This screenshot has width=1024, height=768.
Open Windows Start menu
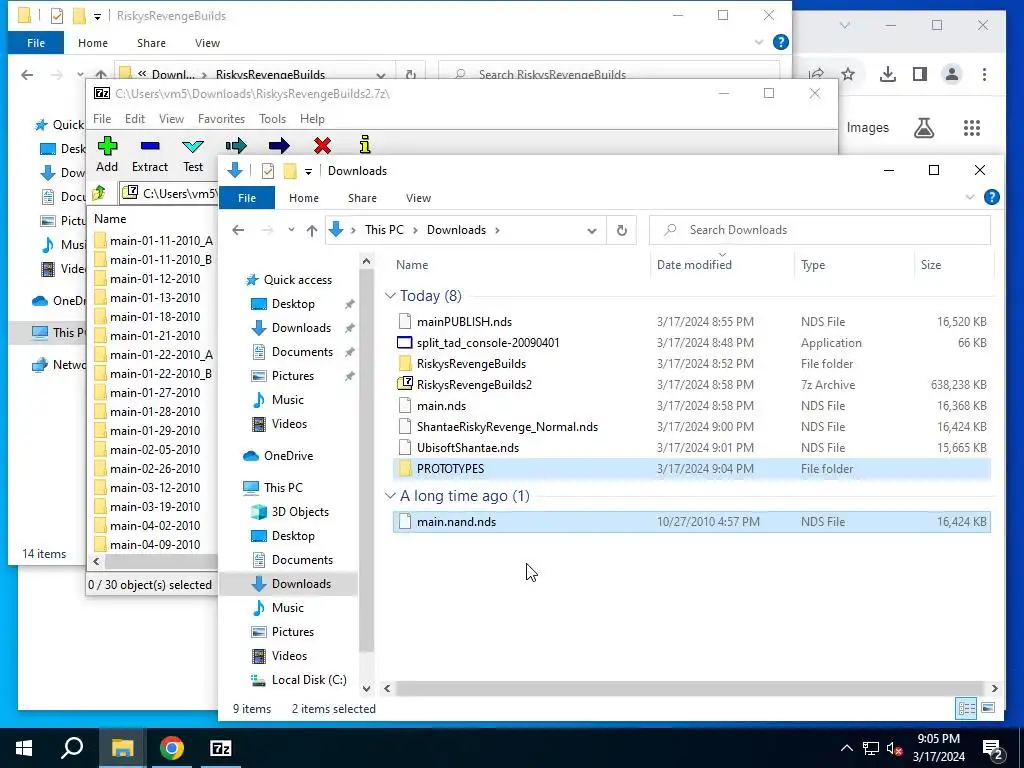[x=24, y=748]
